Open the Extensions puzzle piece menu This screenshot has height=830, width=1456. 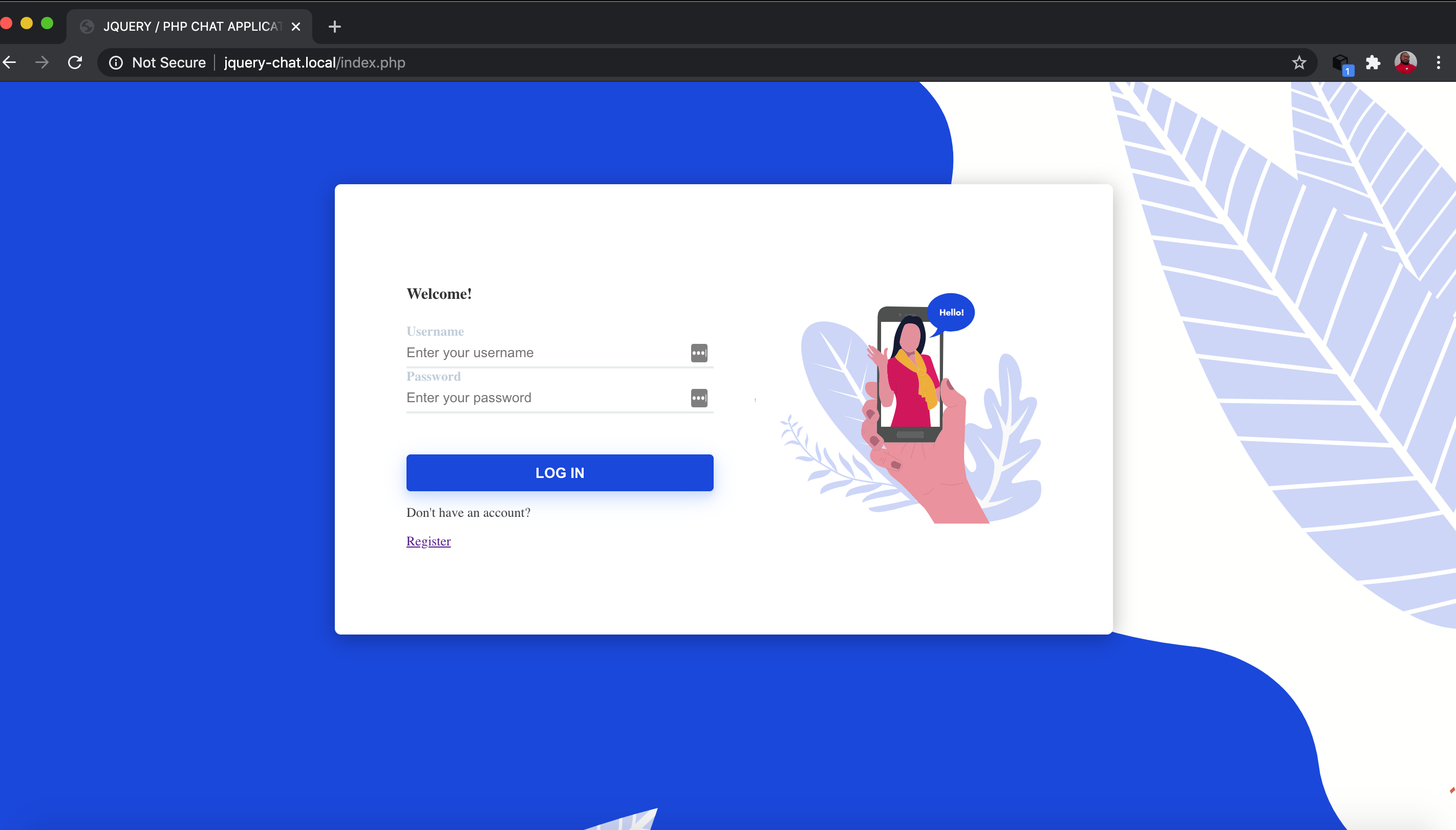(x=1373, y=63)
